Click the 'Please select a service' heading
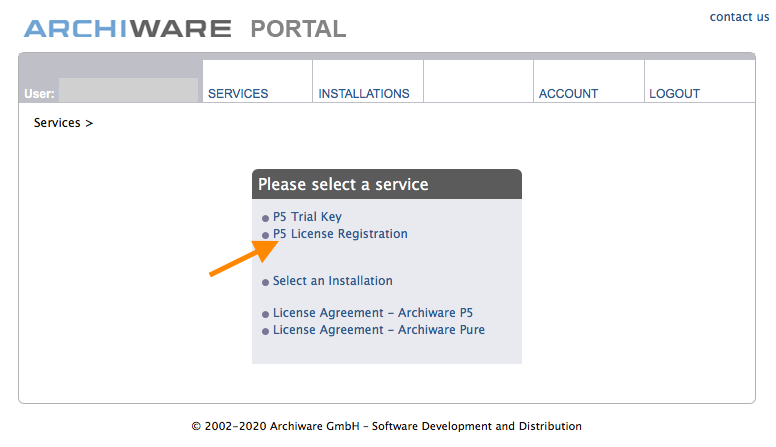Image resolution: width=776 pixels, height=447 pixels. [343, 185]
